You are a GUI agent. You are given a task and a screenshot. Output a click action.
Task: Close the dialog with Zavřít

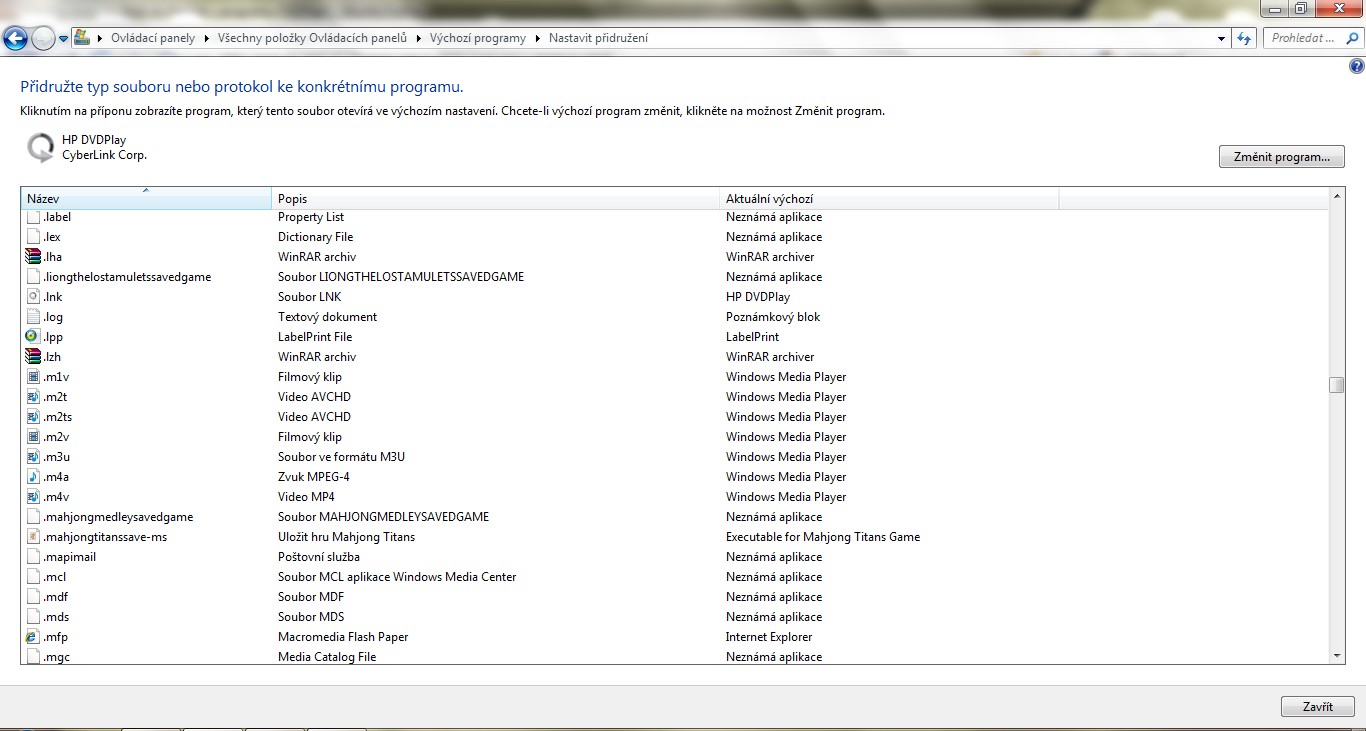pos(1318,706)
